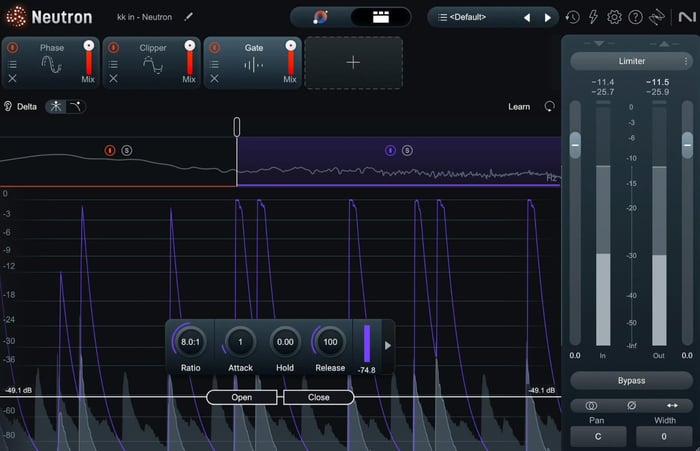Click the Close threshold handle
The image size is (700, 451).
pyautogui.click(x=319, y=397)
